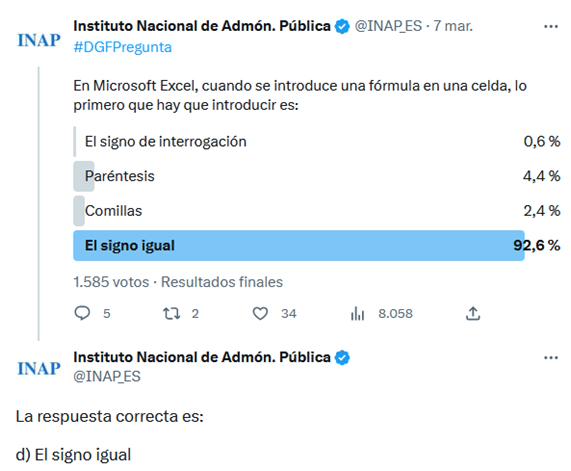Click the retweet arrows icon
This screenshot has height=471, width=571.
[171, 313]
